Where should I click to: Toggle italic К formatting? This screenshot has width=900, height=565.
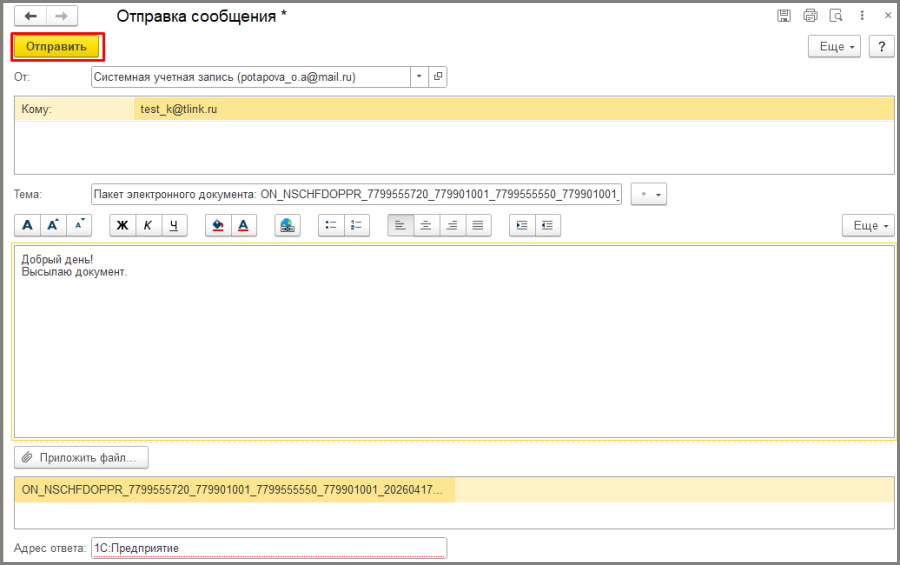tap(148, 225)
